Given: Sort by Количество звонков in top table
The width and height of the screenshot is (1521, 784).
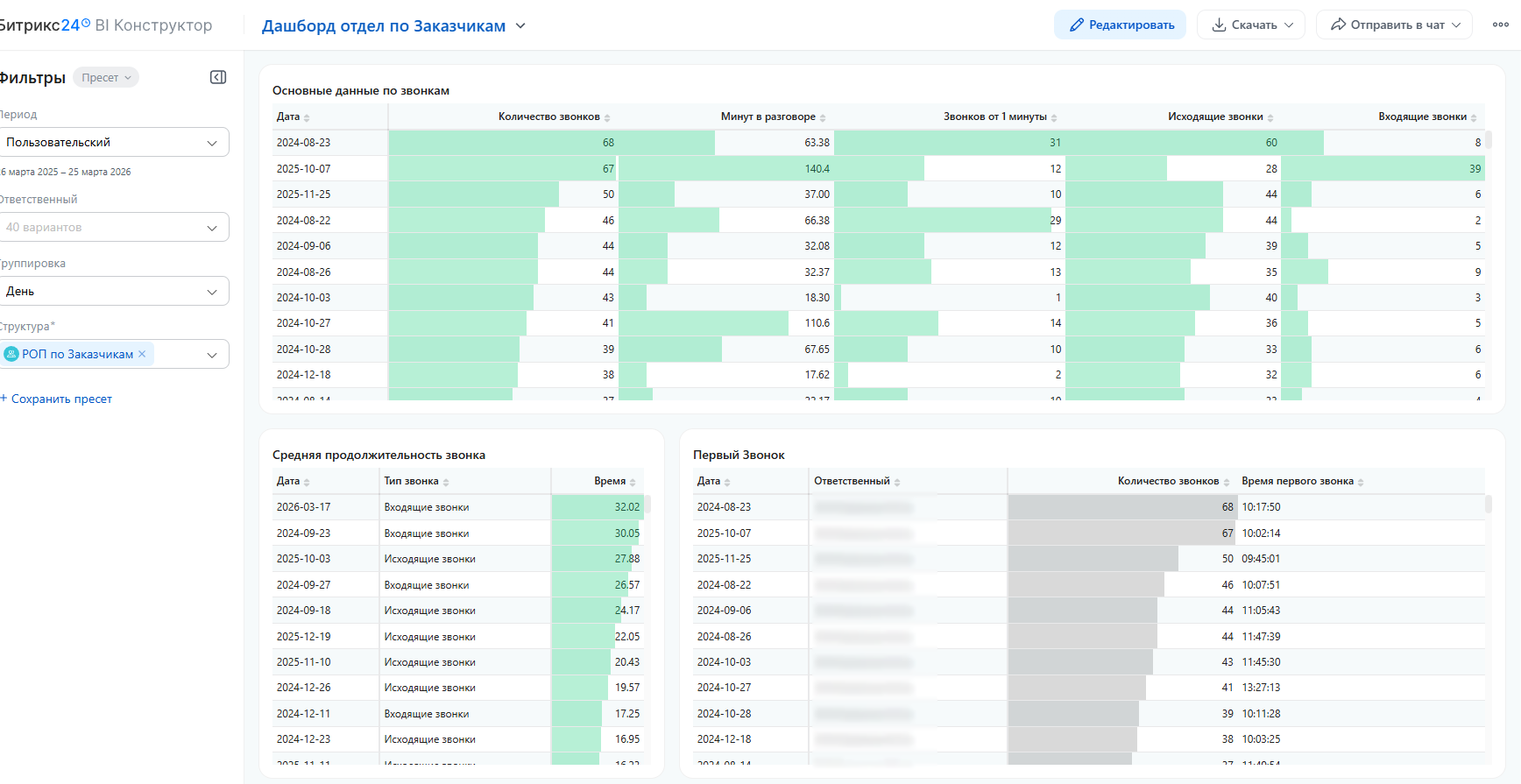Looking at the screenshot, I should [x=554, y=117].
